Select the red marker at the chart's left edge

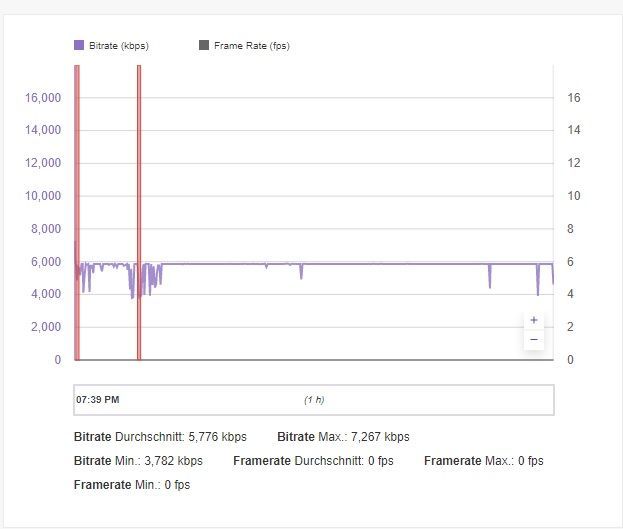click(76, 212)
